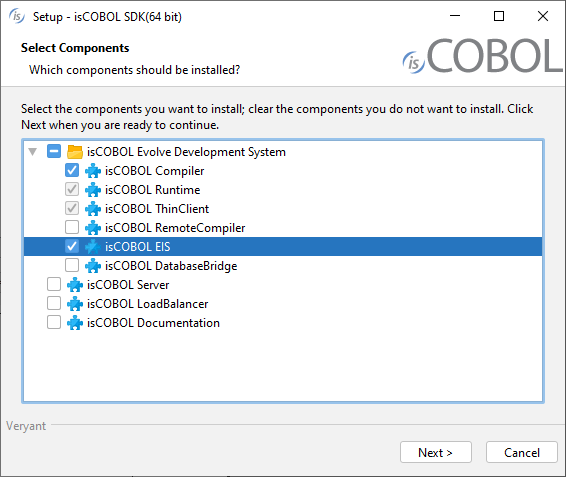Click Next to continue setup
Image resolution: width=566 pixels, height=477 pixels.
(436, 452)
